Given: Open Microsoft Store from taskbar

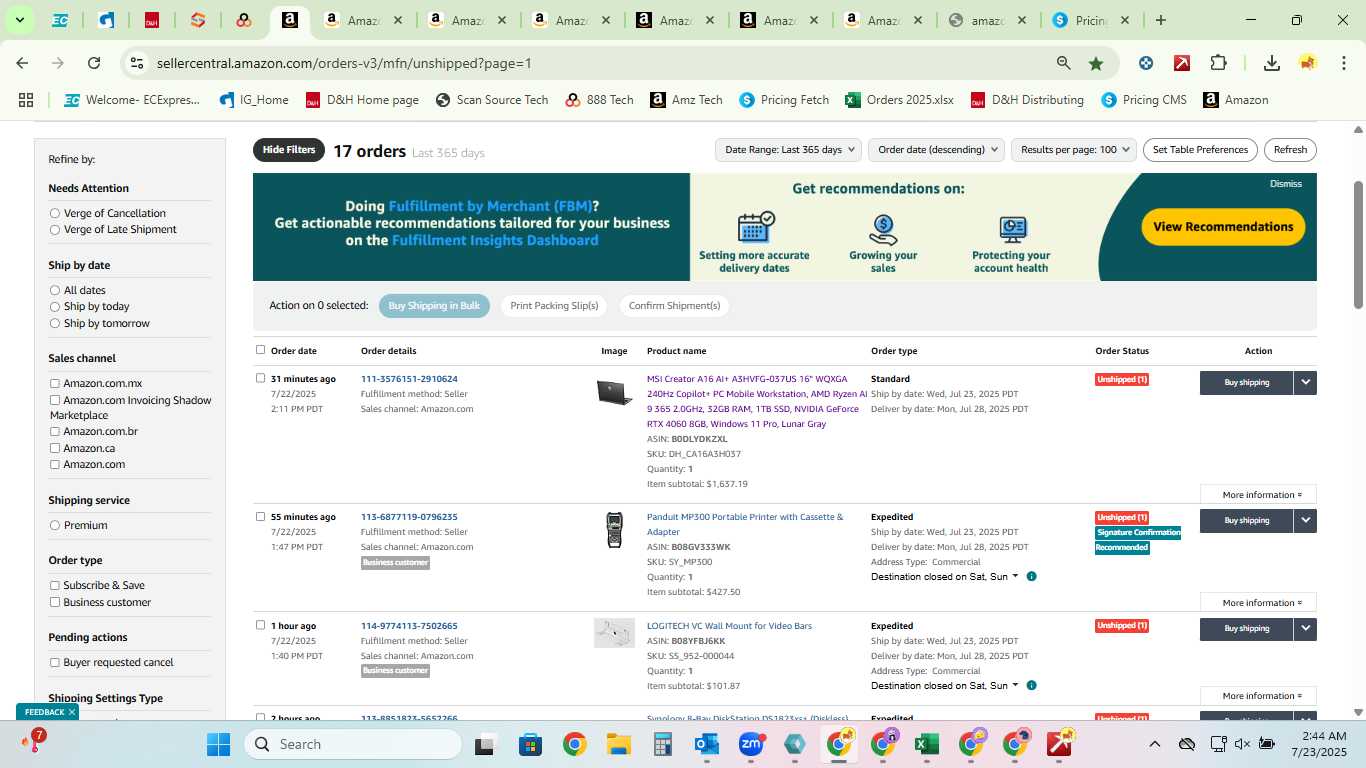Looking at the screenshot, I should pyautogui.click(x=530, y=744).
